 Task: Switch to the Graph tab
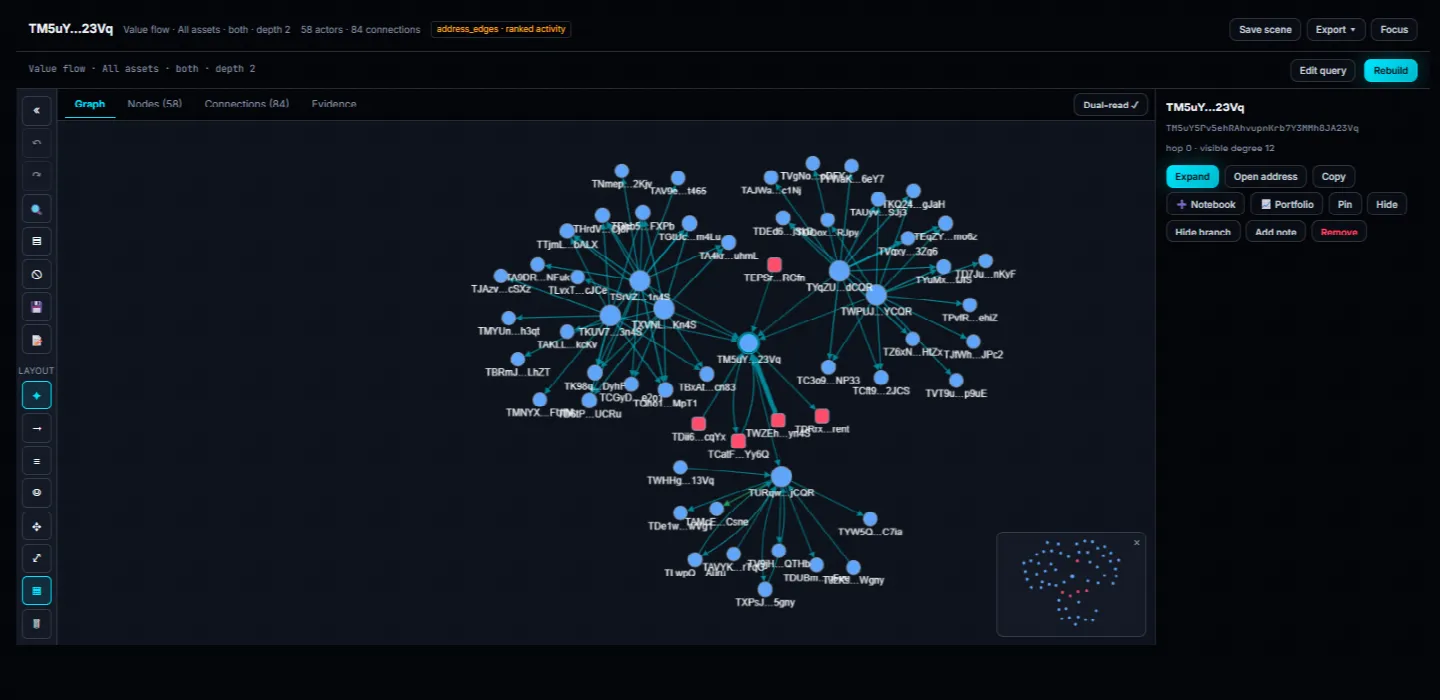90,104
